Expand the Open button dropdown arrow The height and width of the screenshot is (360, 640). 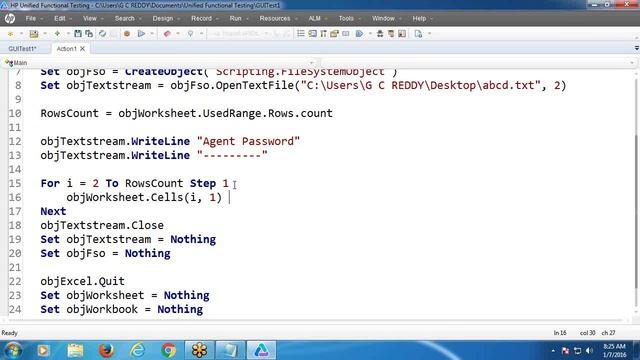point(45,34)
